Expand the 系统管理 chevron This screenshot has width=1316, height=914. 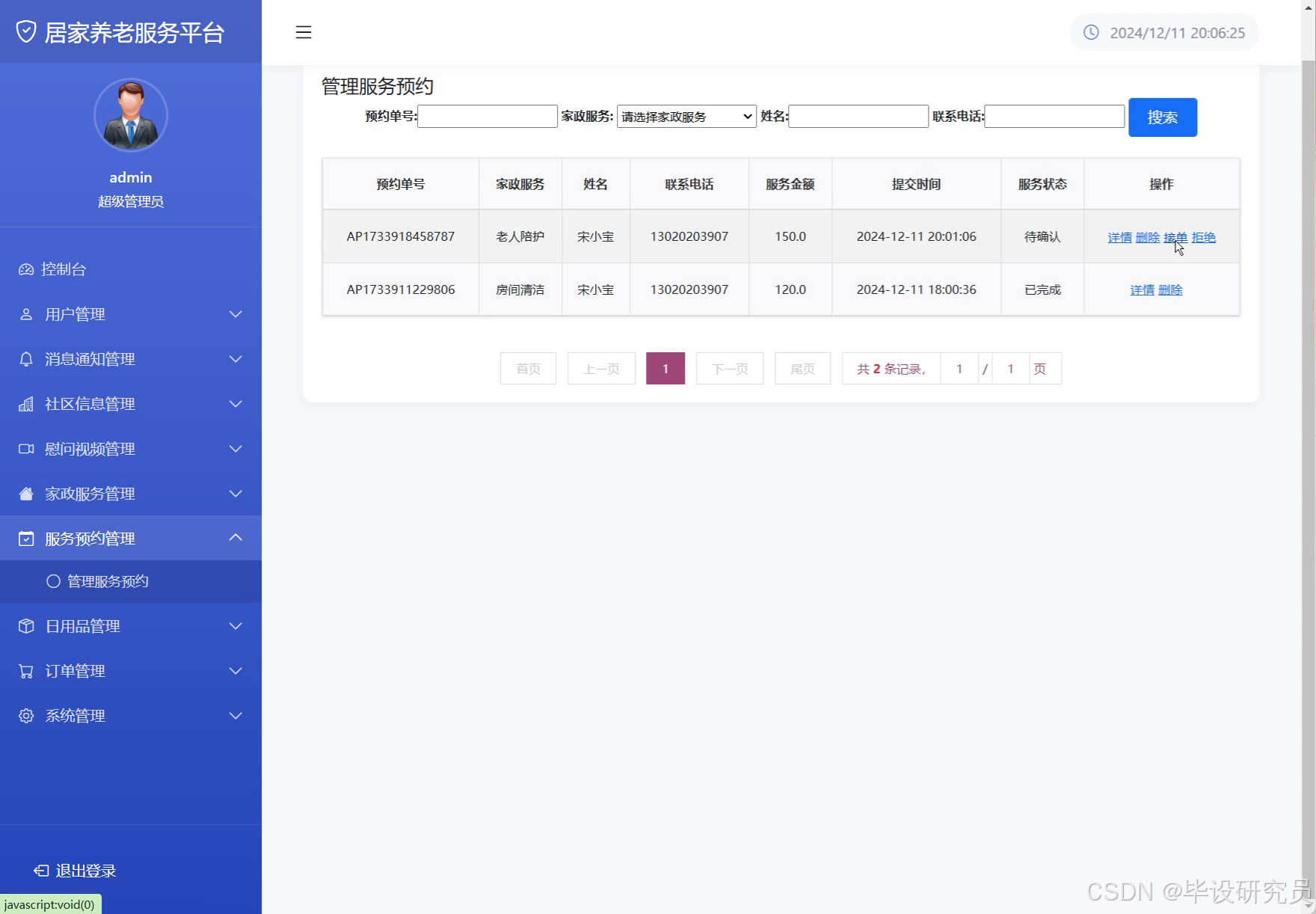236,716
